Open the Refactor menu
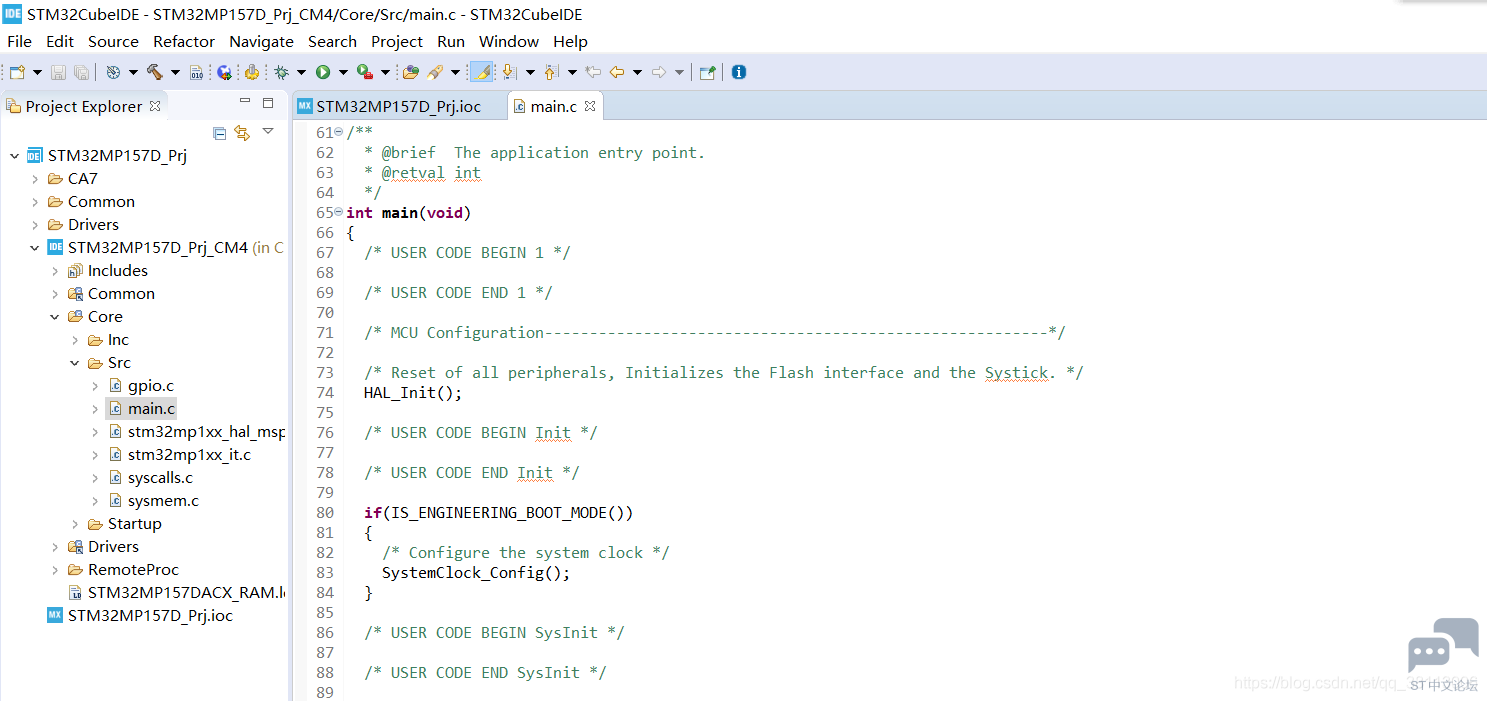The width and height of the screenshot is (1487, 701). 184,41
